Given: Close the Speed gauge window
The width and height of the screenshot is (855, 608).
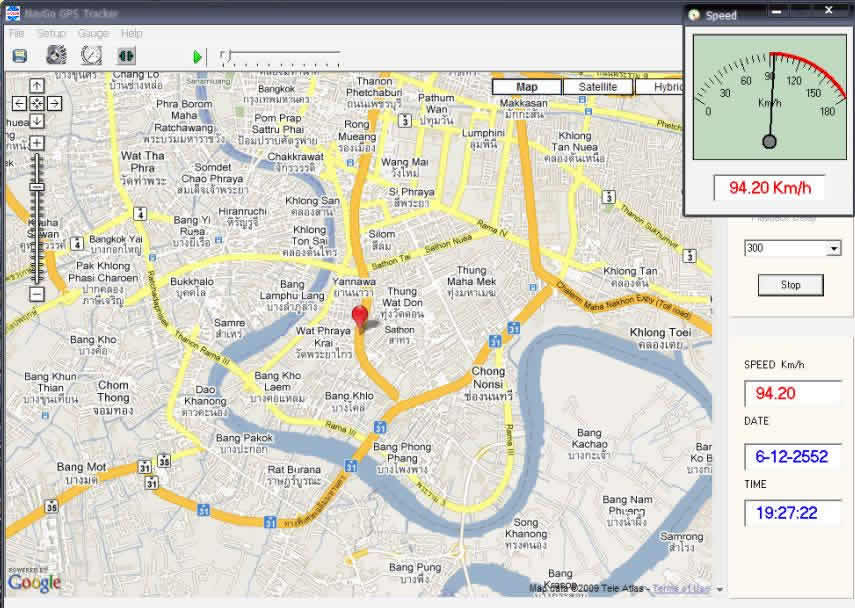Looking at the screenshot, I should coord(829,10).
